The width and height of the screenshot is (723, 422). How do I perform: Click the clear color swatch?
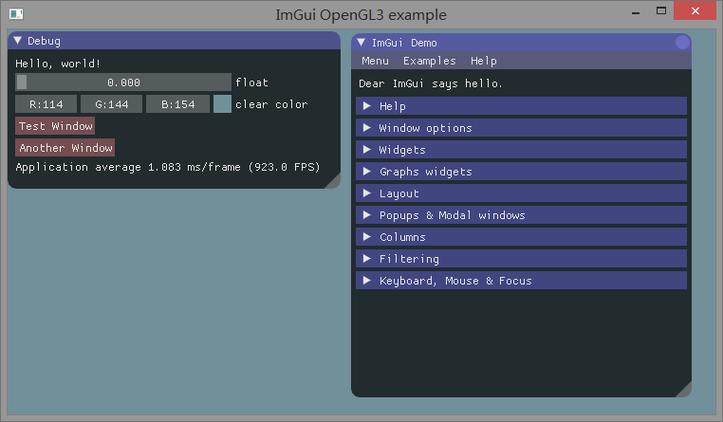(222, 104)
